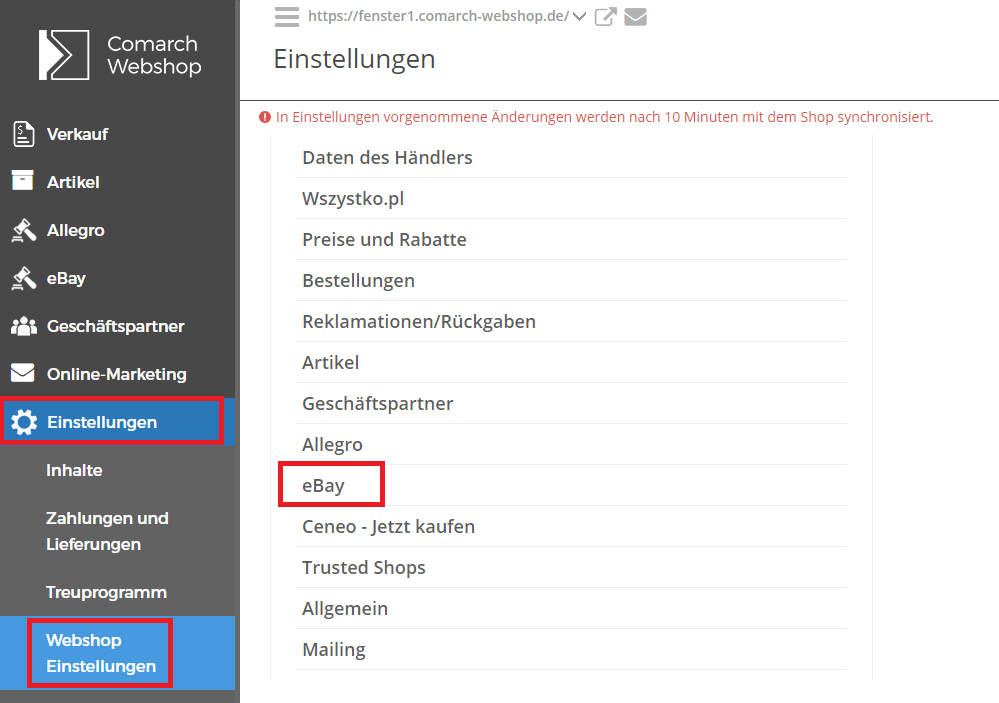The height and width of the screenshot is (703, 999).
Task: Click the Online-Marketing envelope icon
Action: pos(23,373)
